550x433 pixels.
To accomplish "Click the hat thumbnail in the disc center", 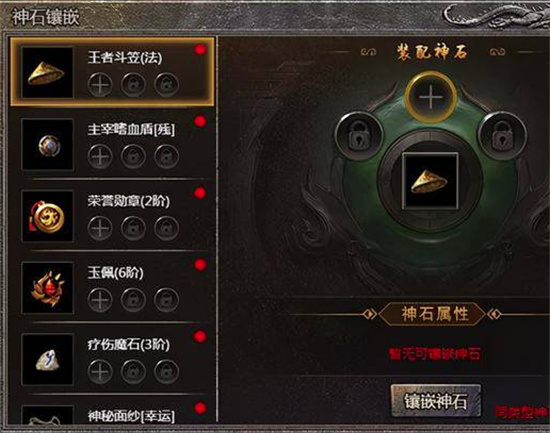I will pos(430,181).
